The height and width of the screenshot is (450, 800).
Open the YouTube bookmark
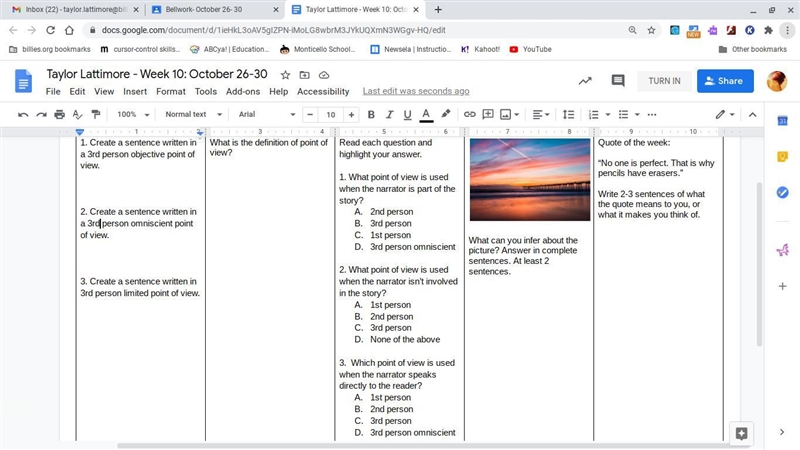(x=531, y=49)
